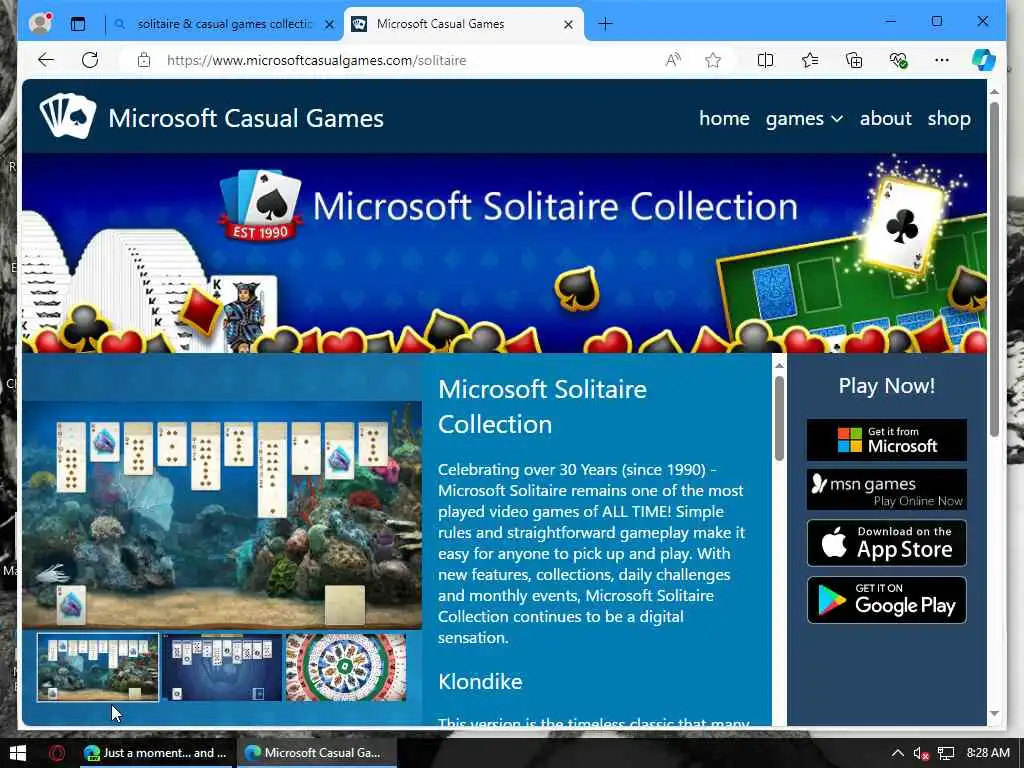Activate Read Aloud in the address bar
This screenshot has width=1024, height=768.
pos(673,60)
